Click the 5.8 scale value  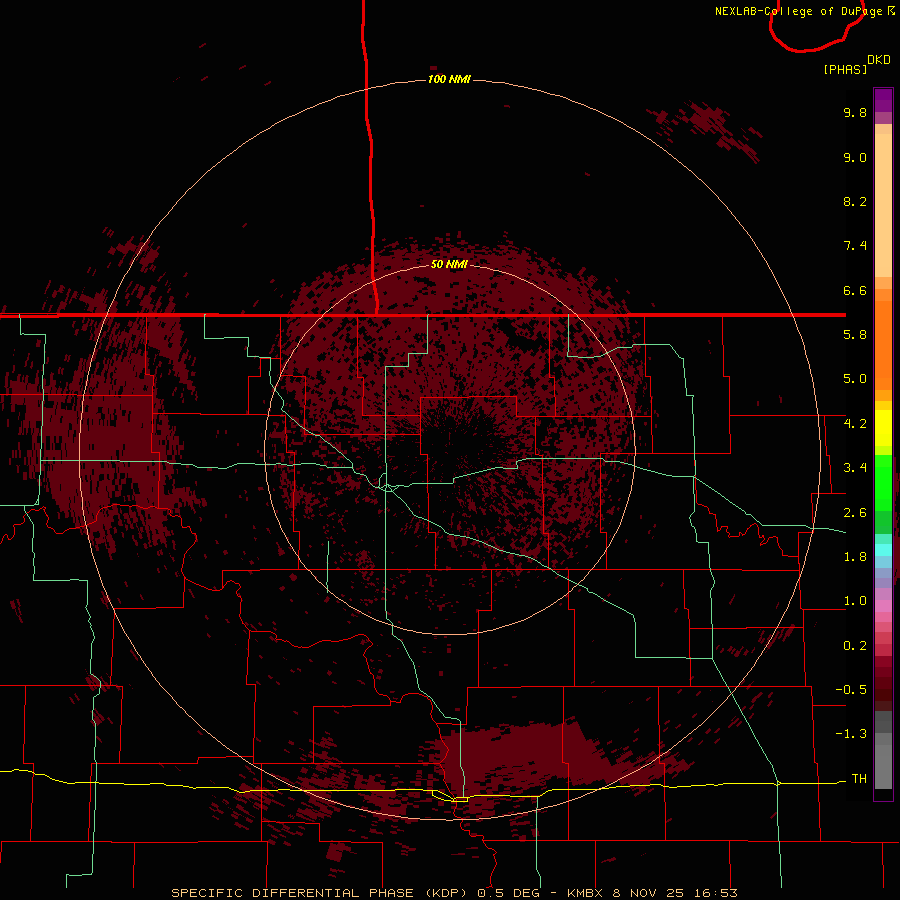[855, 335]
